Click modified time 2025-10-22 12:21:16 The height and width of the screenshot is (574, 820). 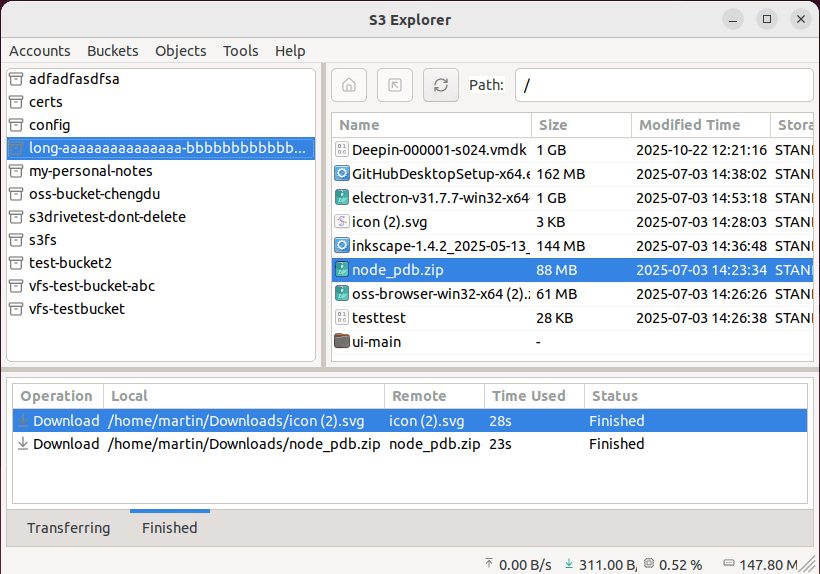(701, 150)
